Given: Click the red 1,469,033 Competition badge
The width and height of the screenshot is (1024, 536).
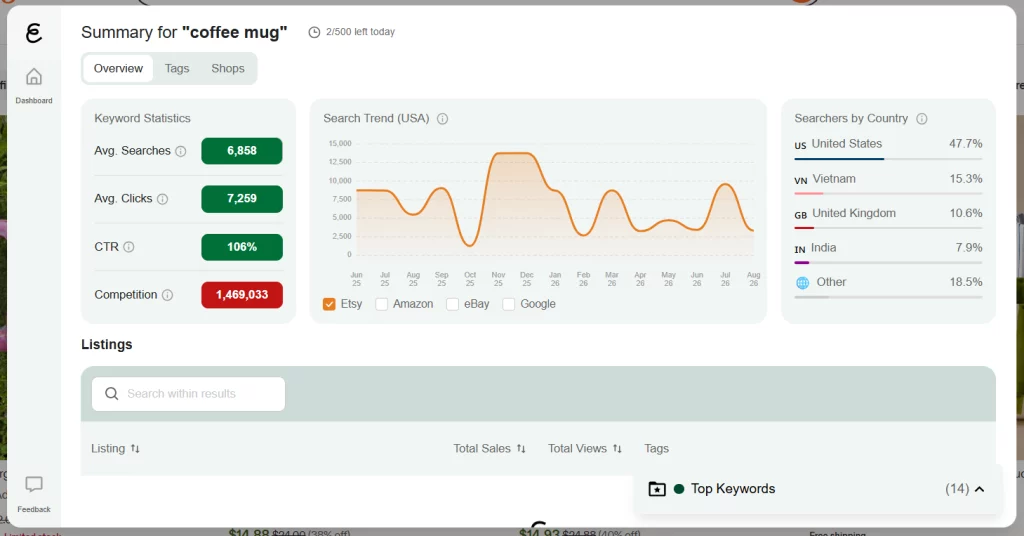Looking at the screenshot, I should (x=242, y=294).
